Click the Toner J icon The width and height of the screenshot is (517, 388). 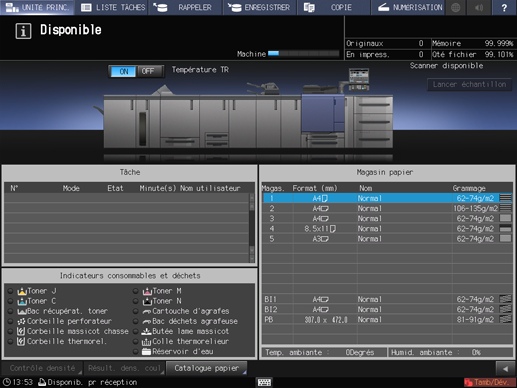(22, 291)
